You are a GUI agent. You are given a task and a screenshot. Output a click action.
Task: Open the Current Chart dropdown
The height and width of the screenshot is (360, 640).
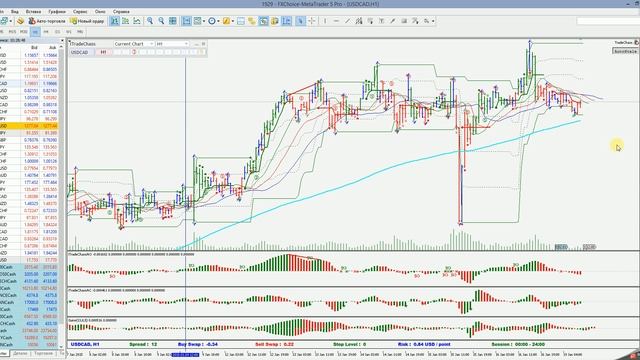133,44
